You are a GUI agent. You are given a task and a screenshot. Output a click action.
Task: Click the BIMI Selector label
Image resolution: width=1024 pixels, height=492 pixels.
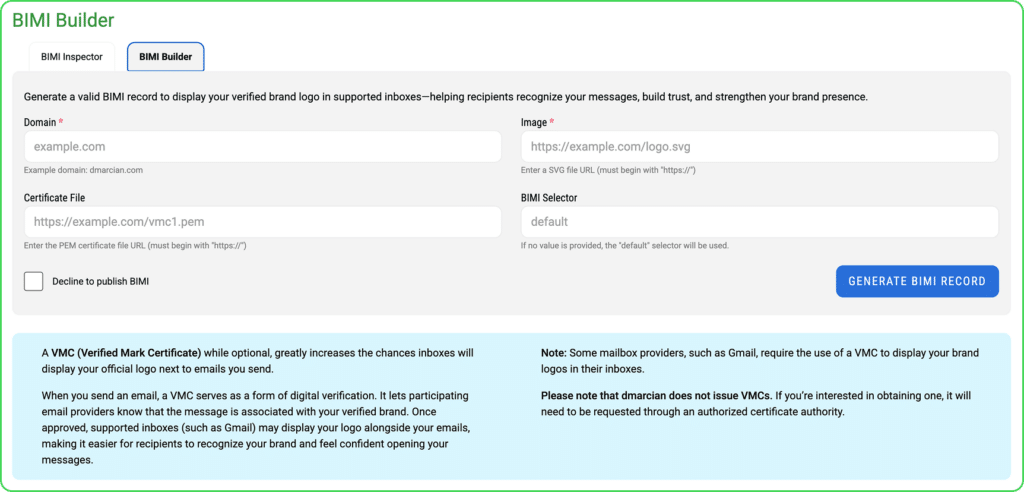(x=549, y=197)
